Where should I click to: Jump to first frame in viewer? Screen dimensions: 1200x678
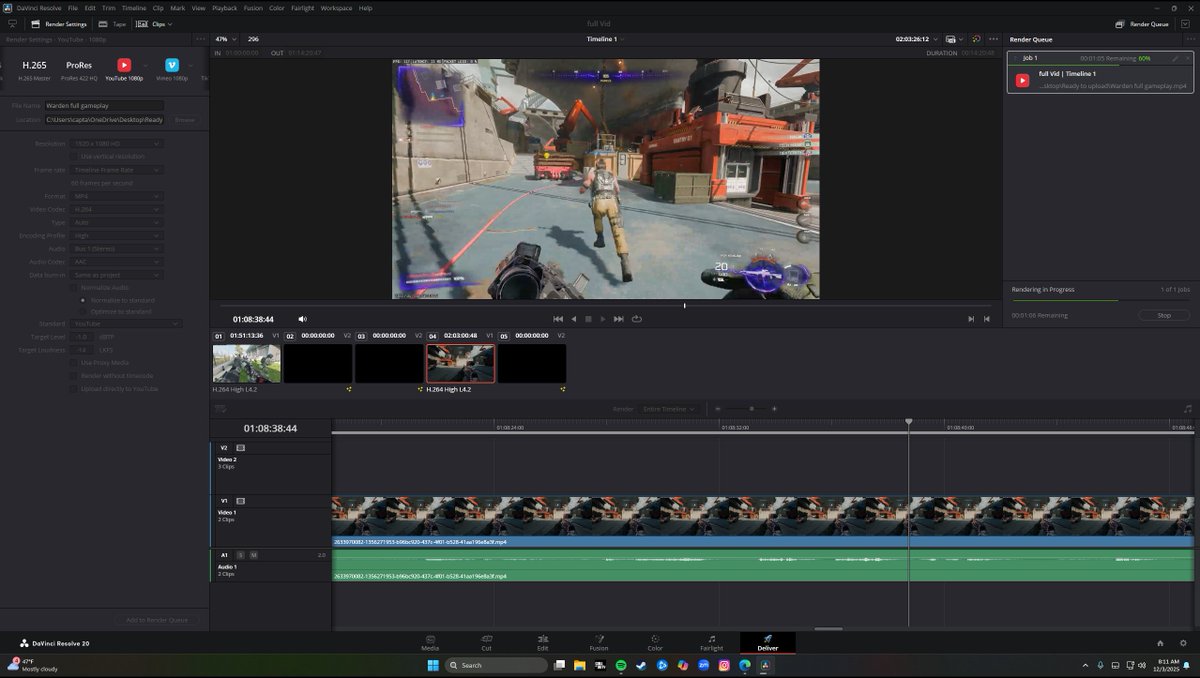(558, 319)
